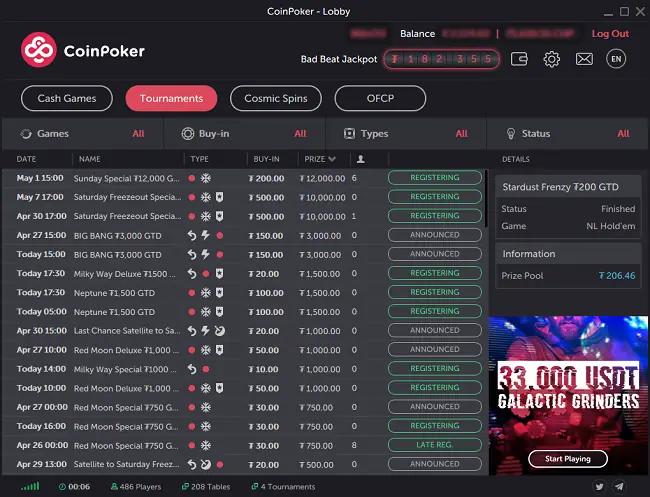Open the wallet icon
650x497 pixels.
point(519,59)
